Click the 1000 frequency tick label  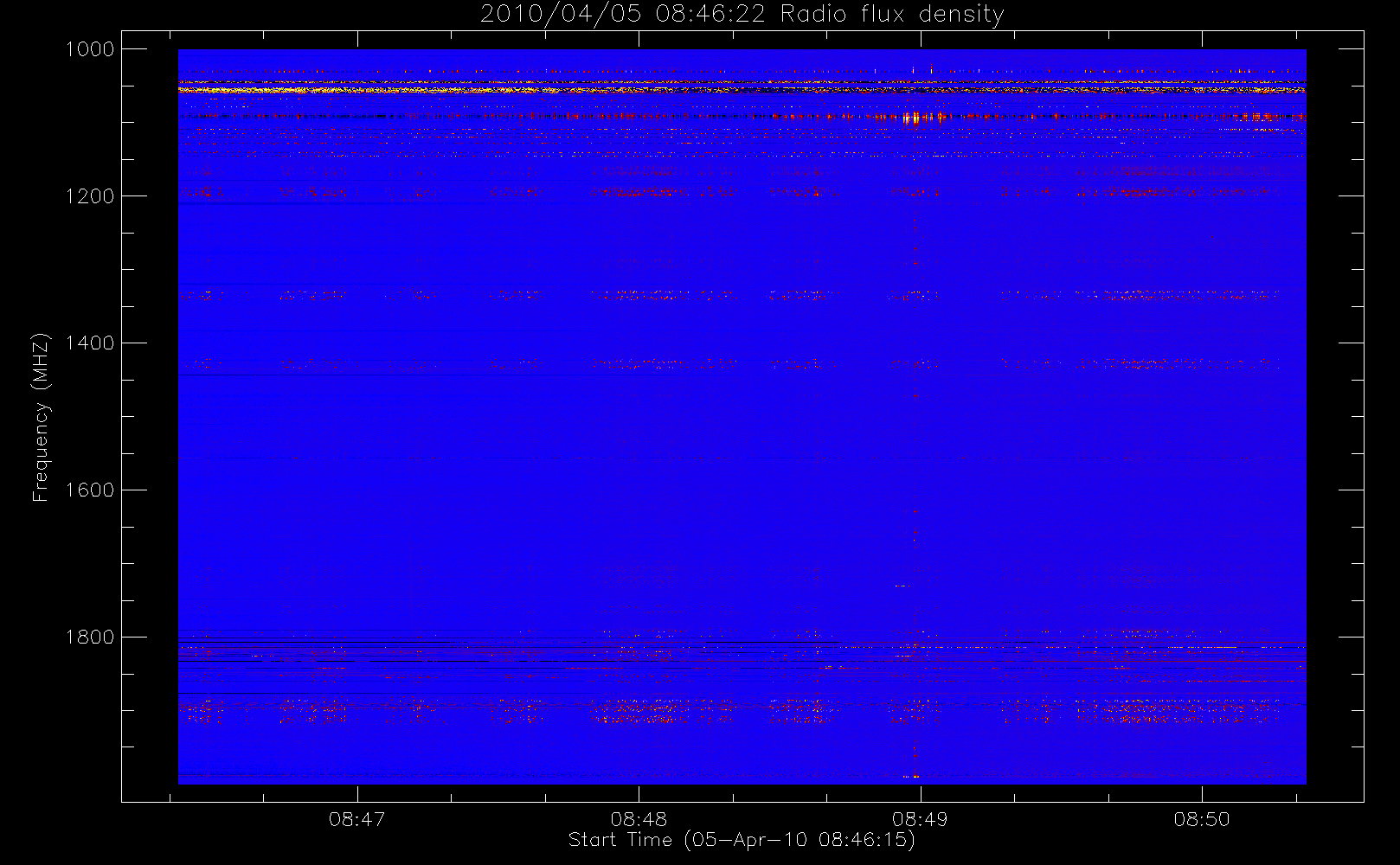90,49
